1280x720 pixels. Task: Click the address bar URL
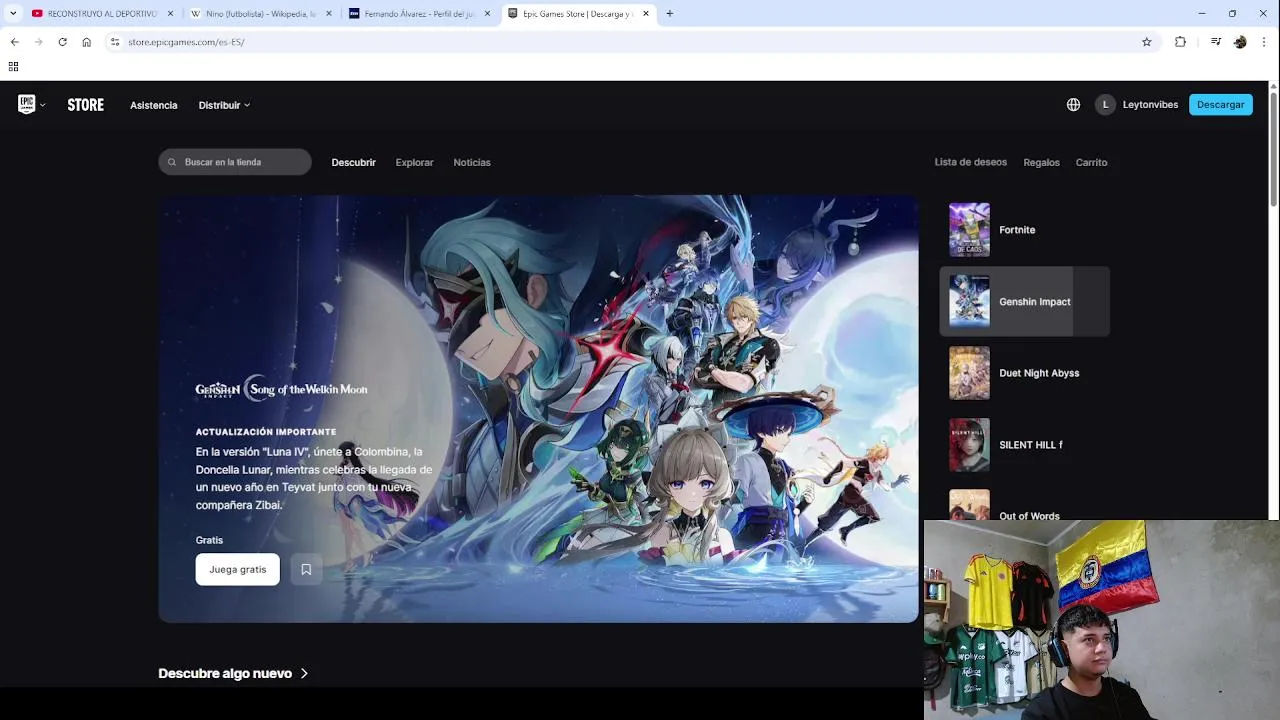pos(186,42)
